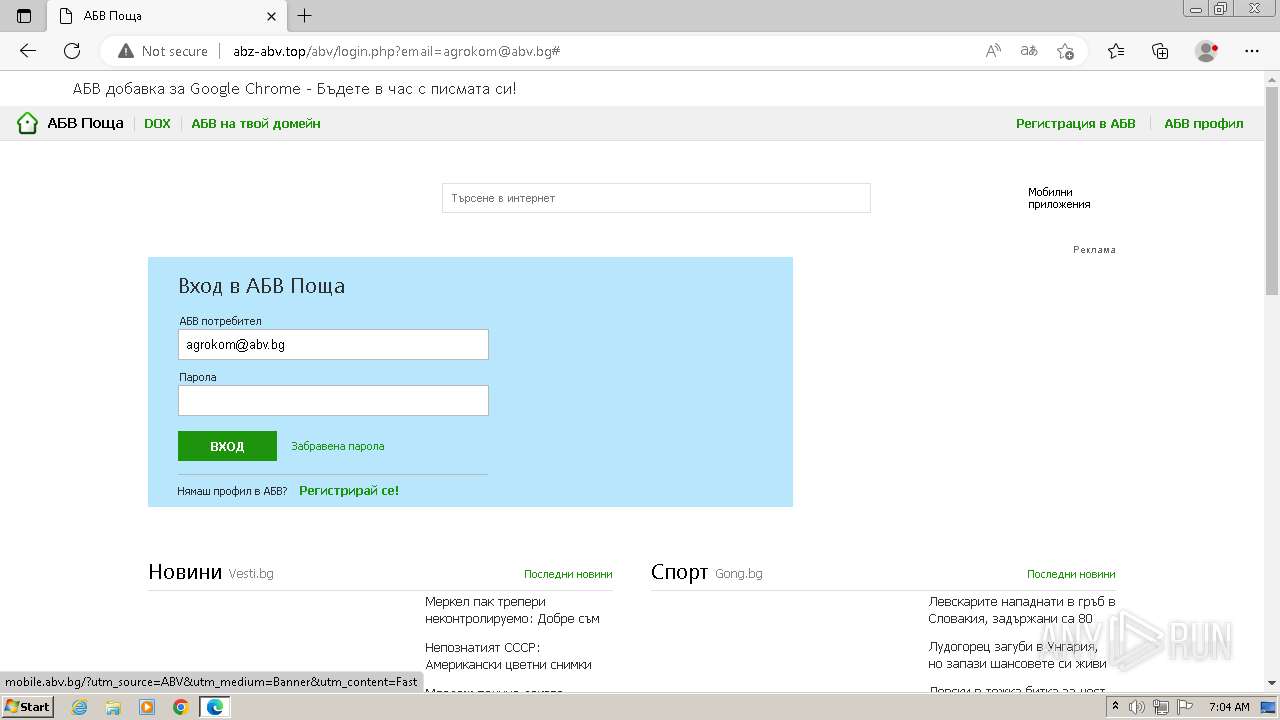Screen dimensions: 1280x720
Task: Launch Internet Explorer from taskbar
Action: [80, 707]
